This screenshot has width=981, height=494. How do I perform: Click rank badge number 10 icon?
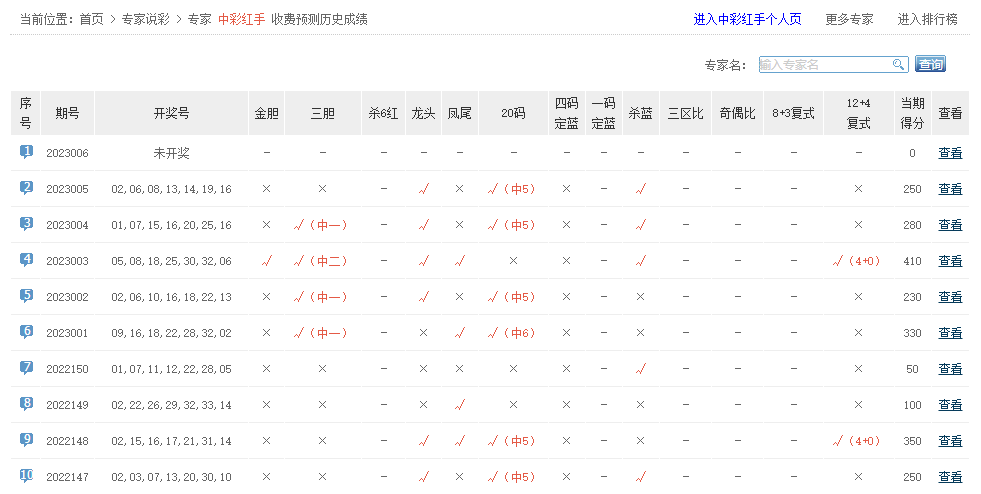26,476
